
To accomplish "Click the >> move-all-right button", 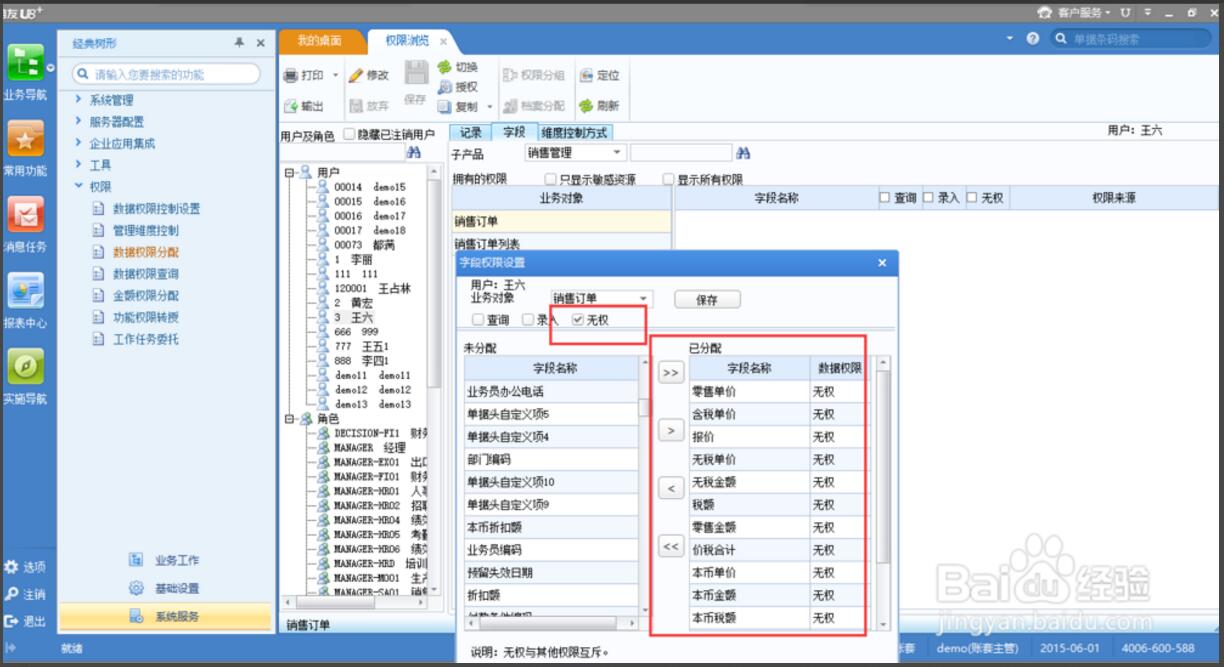I will [x=670, y=373].
